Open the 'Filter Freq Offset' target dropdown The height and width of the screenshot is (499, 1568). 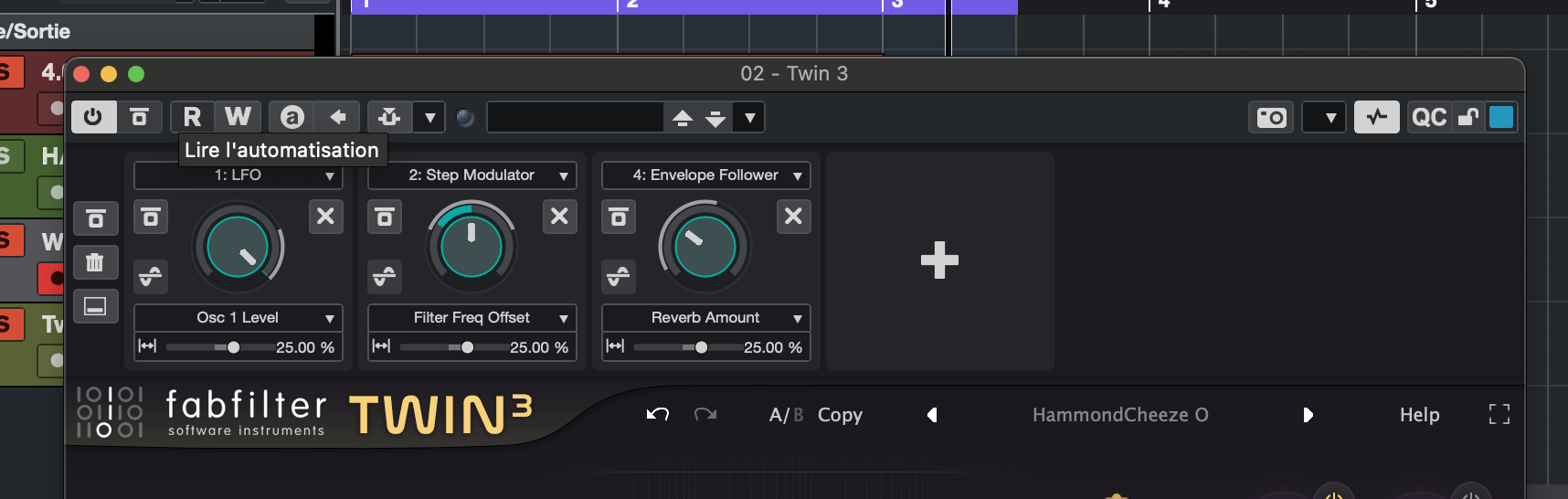point(472,318)
